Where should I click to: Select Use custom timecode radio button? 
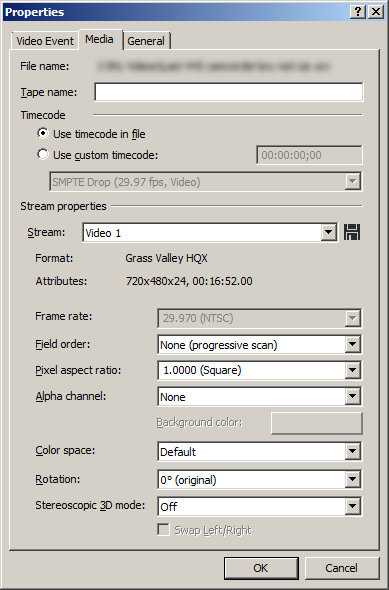click(x=43, y=154)
